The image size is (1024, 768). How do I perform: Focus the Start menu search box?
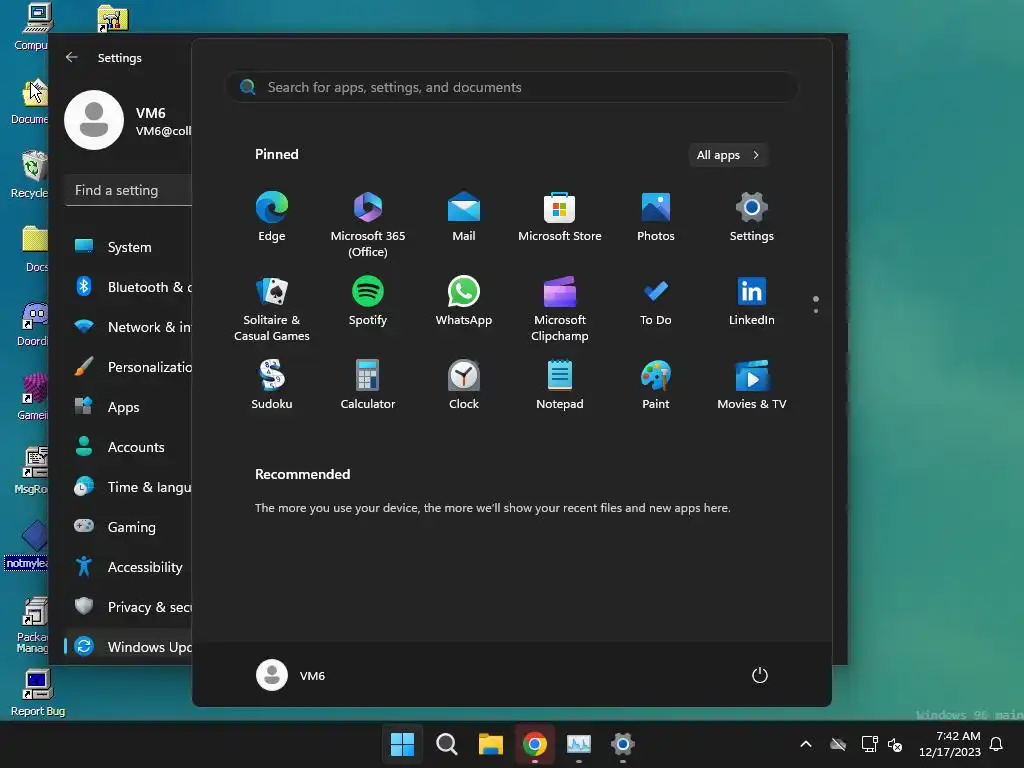pyautogui.click(x=512, y=88)
